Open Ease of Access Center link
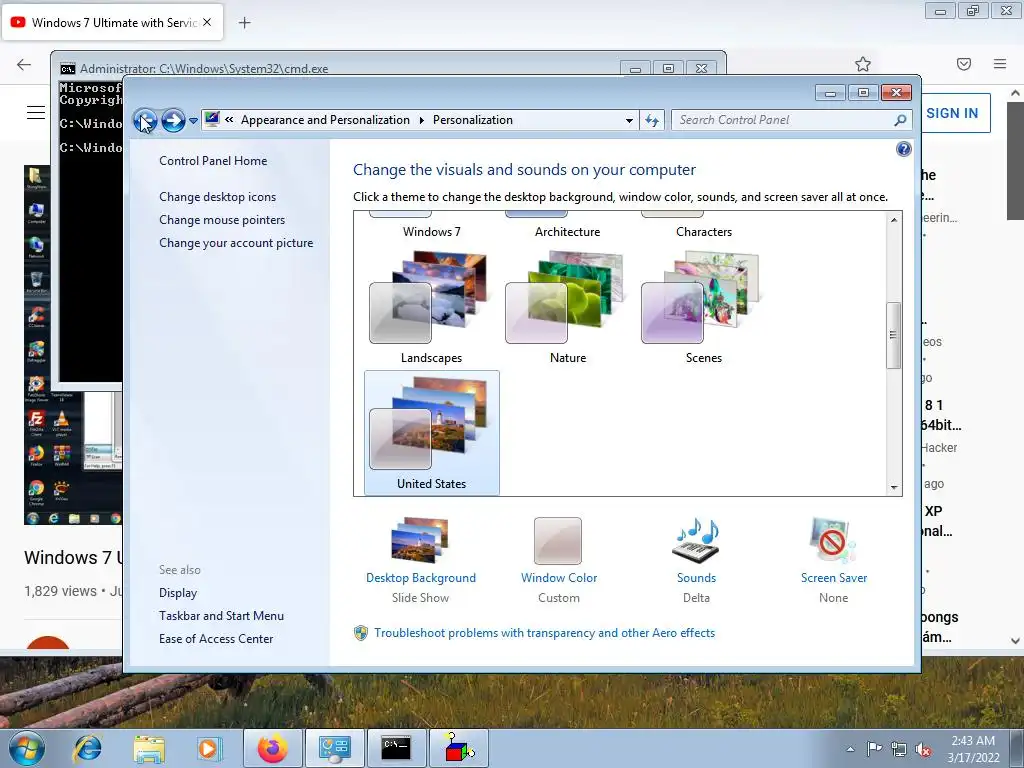1024x768 pixels. (x=216, y=639)
